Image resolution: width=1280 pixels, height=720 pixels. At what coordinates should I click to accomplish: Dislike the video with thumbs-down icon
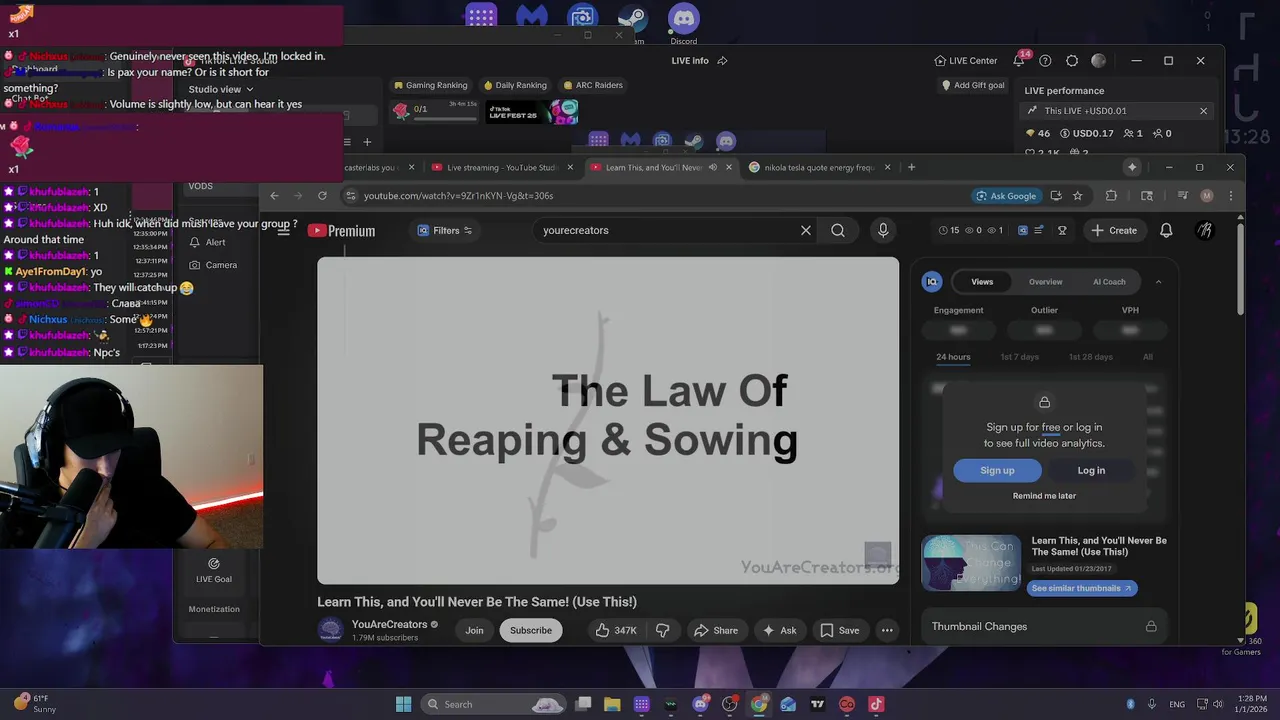(662, 630)
